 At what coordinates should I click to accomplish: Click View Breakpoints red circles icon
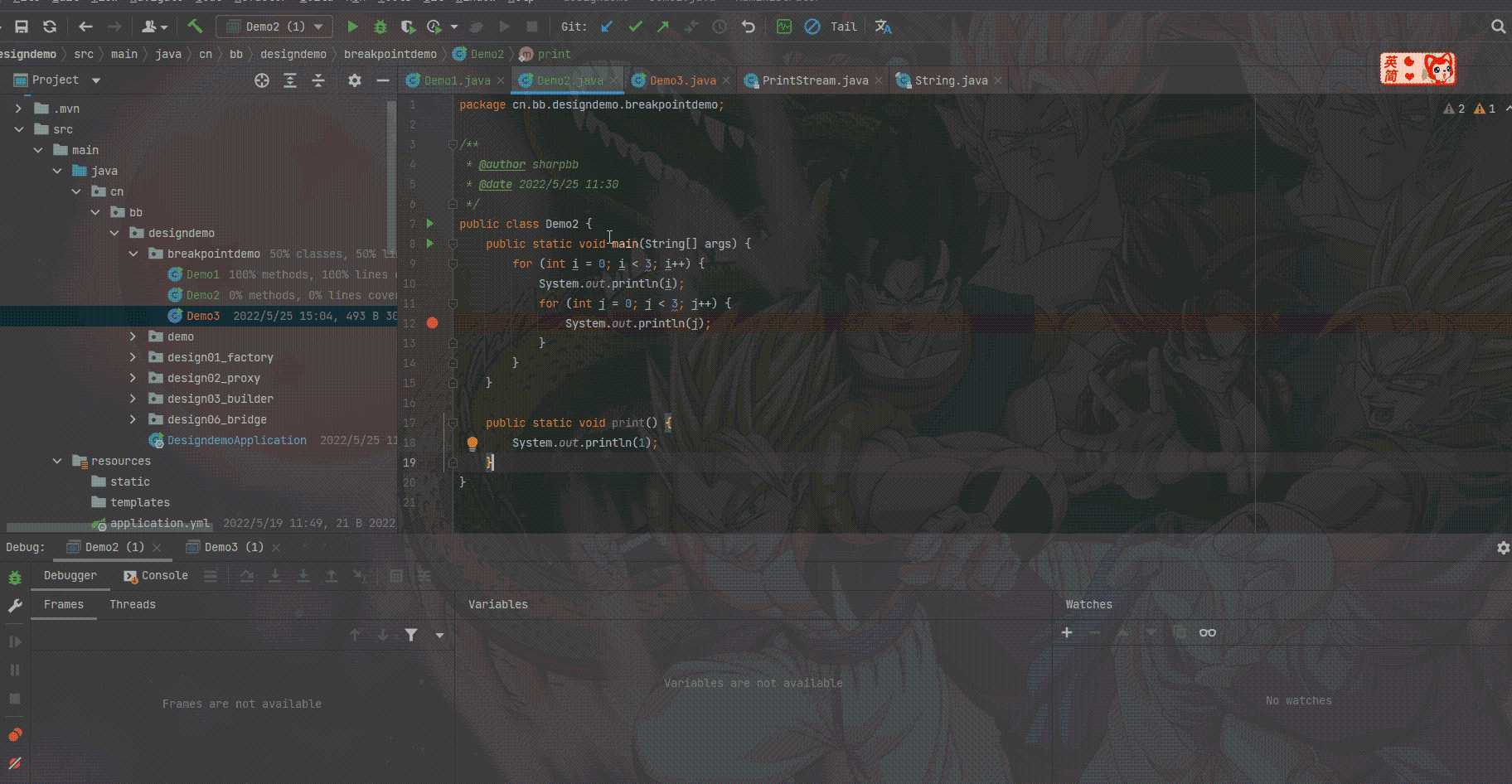coord(15,735)
